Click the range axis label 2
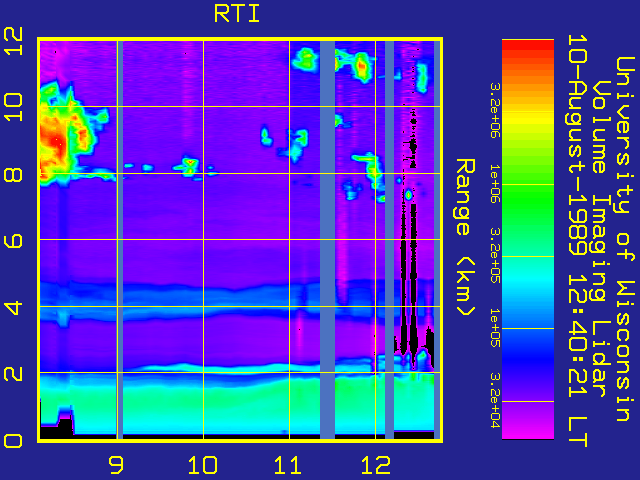 point(13,374)
